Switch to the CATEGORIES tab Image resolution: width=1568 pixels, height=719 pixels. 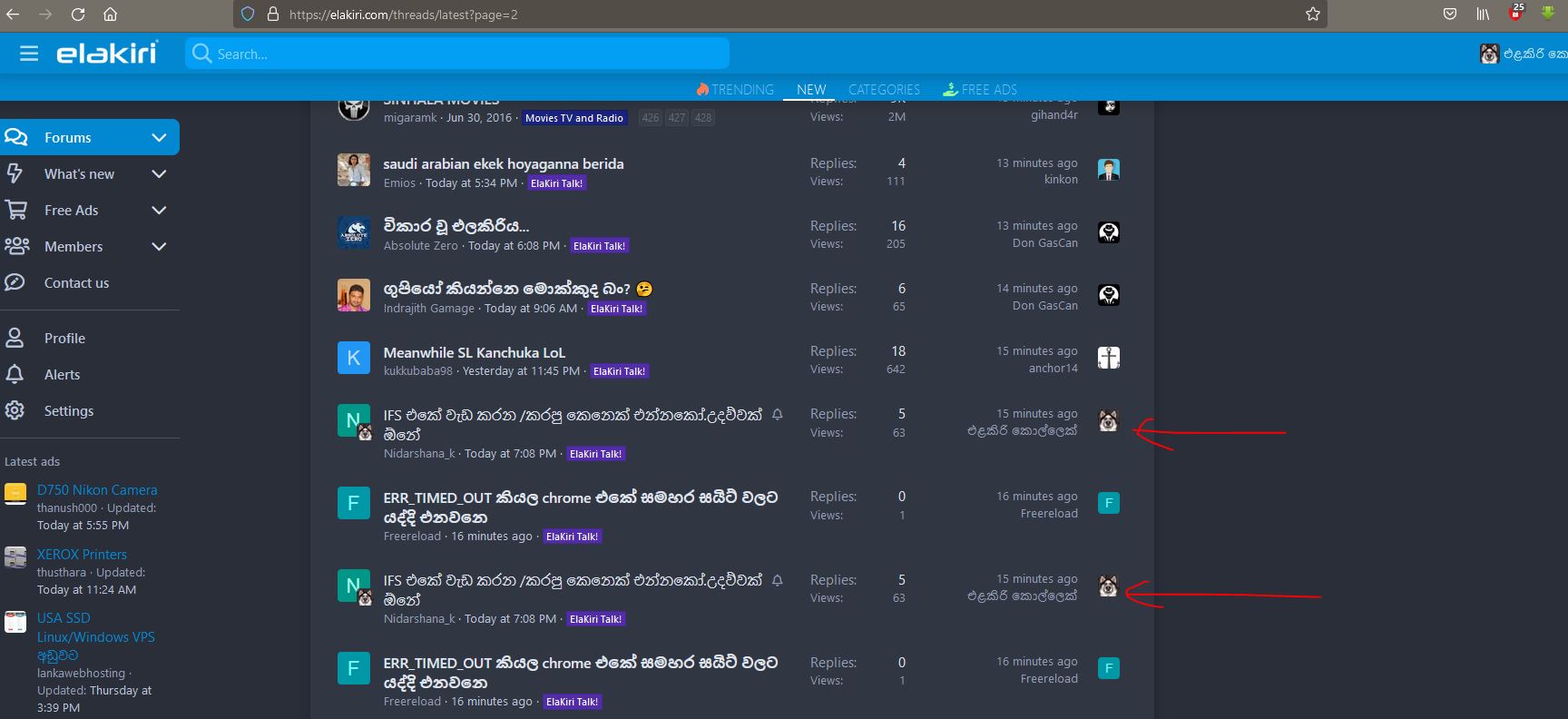click(884, 89)
